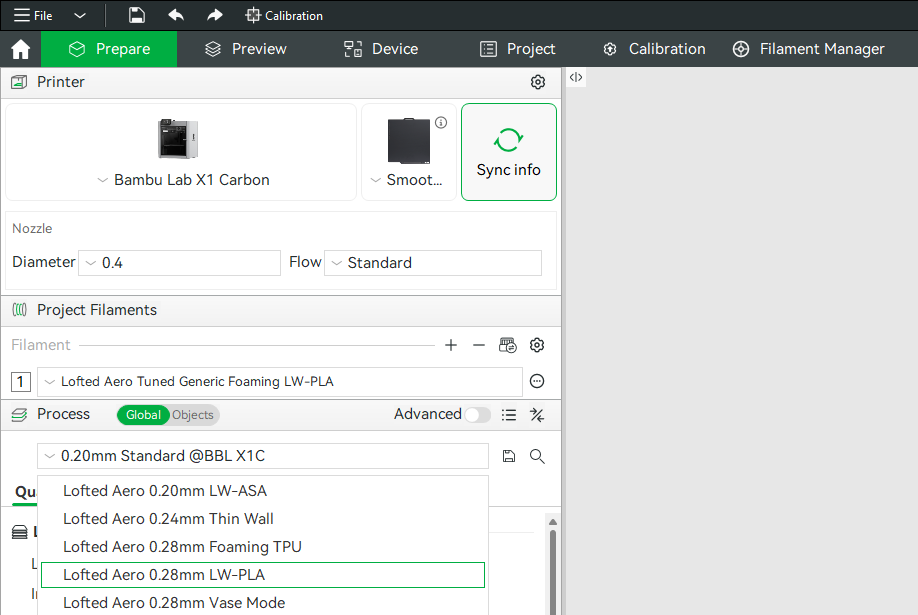918x615 pixels.
Task: Open the Calibration tab
Action: [655, 49]
